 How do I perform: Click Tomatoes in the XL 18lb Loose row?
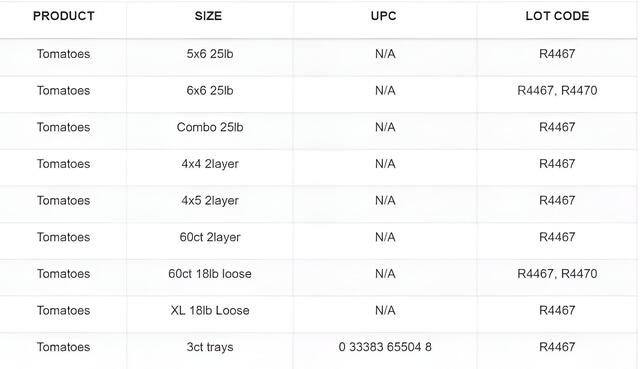tap(63, 311)
